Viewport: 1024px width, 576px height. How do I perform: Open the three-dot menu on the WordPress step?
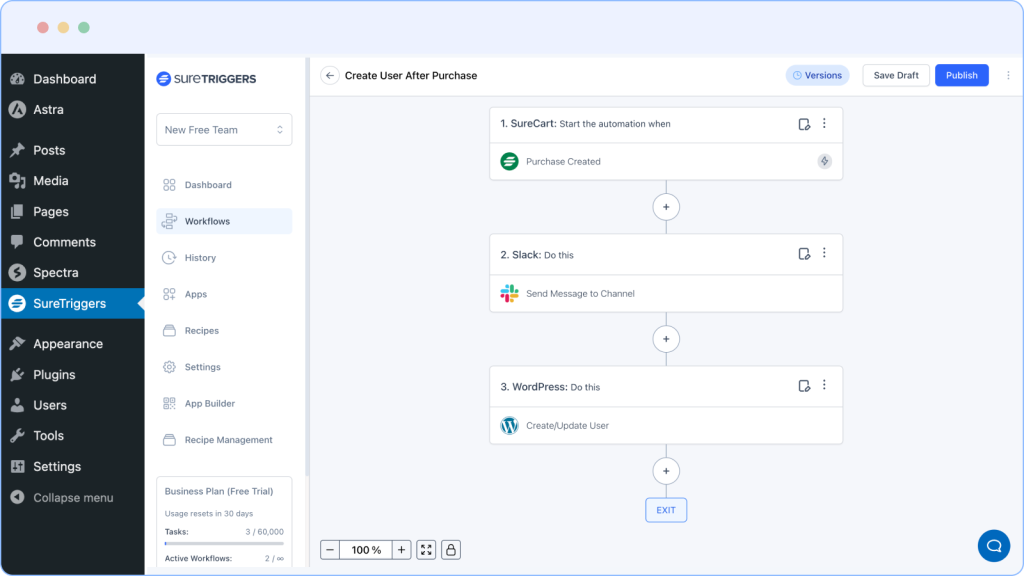(x=824, y=386)
